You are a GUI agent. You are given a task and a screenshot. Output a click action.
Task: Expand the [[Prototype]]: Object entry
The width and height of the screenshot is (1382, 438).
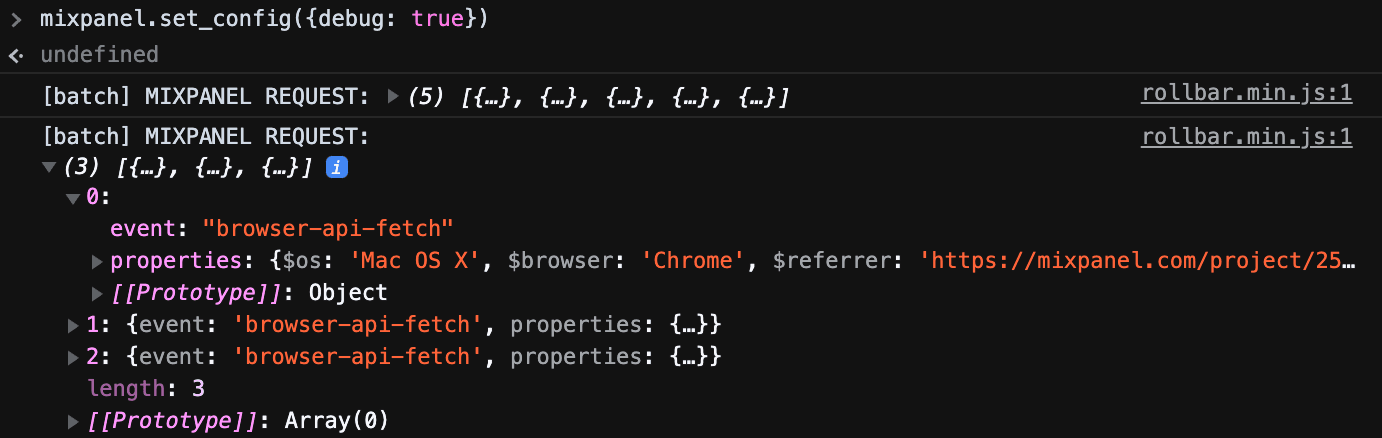[97, 294]
